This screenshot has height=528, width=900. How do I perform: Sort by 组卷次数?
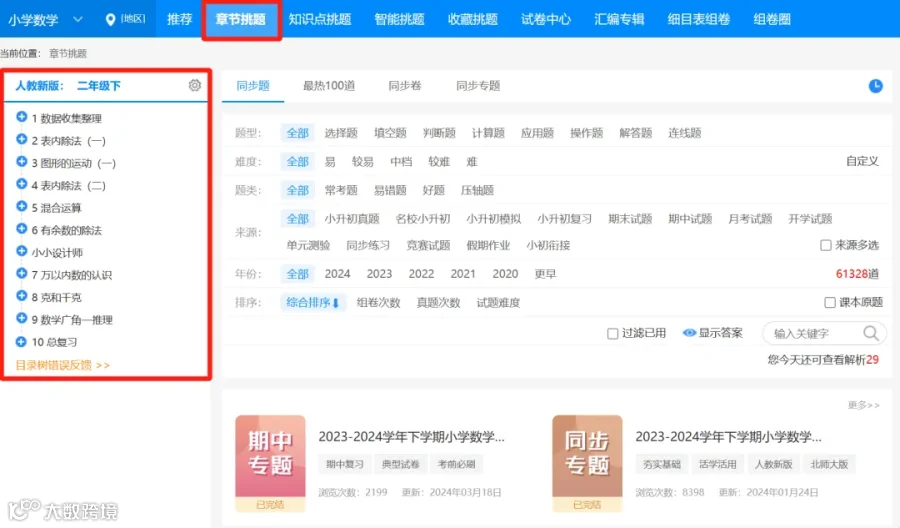[378, 302]
